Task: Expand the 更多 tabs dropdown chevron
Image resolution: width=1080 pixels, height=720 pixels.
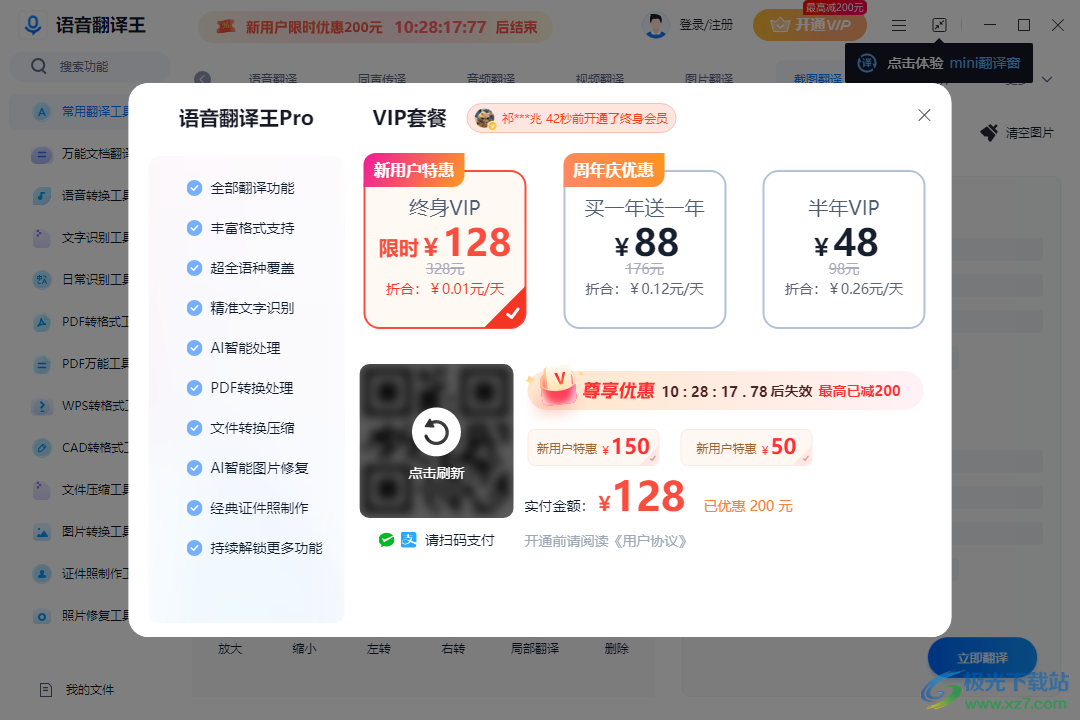Action: pos(1047,79)
